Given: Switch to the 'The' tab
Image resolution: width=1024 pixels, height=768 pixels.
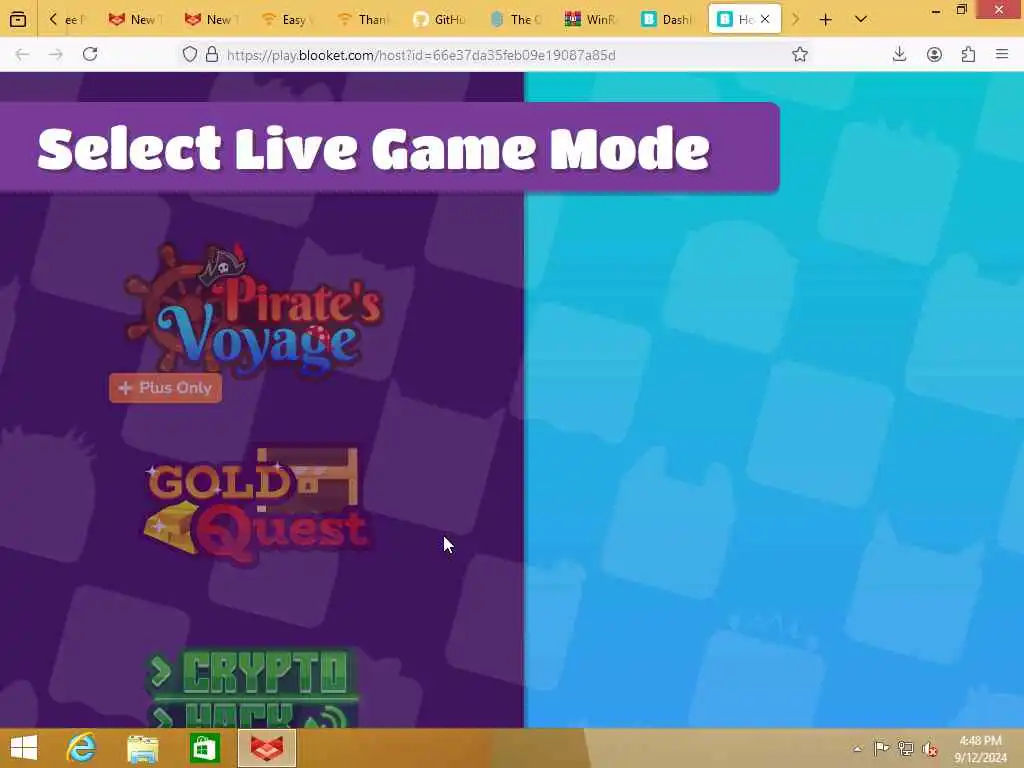Looking at the screenshot, I should [516, 20].
